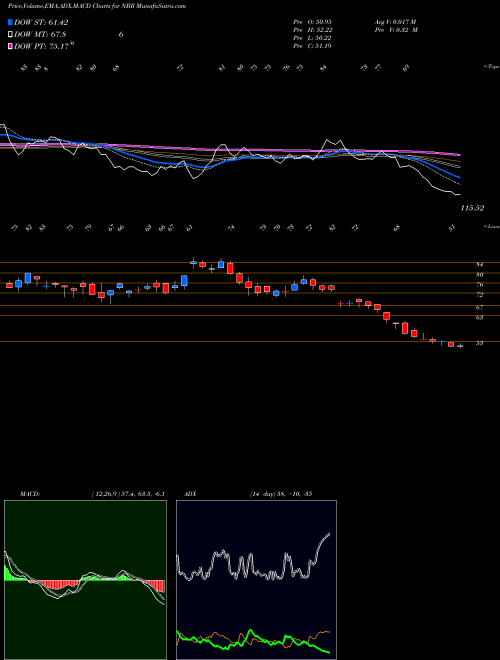Click the Pre L: 50.22 low value

coord(313,38)
